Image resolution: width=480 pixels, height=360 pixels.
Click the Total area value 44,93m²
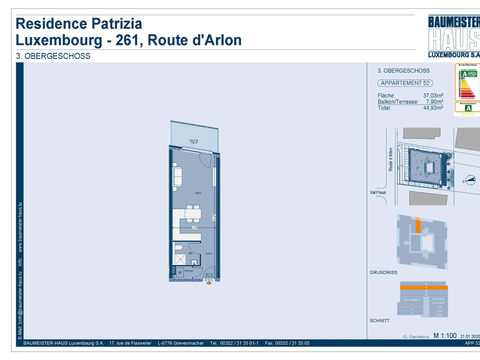pos(433,108)
